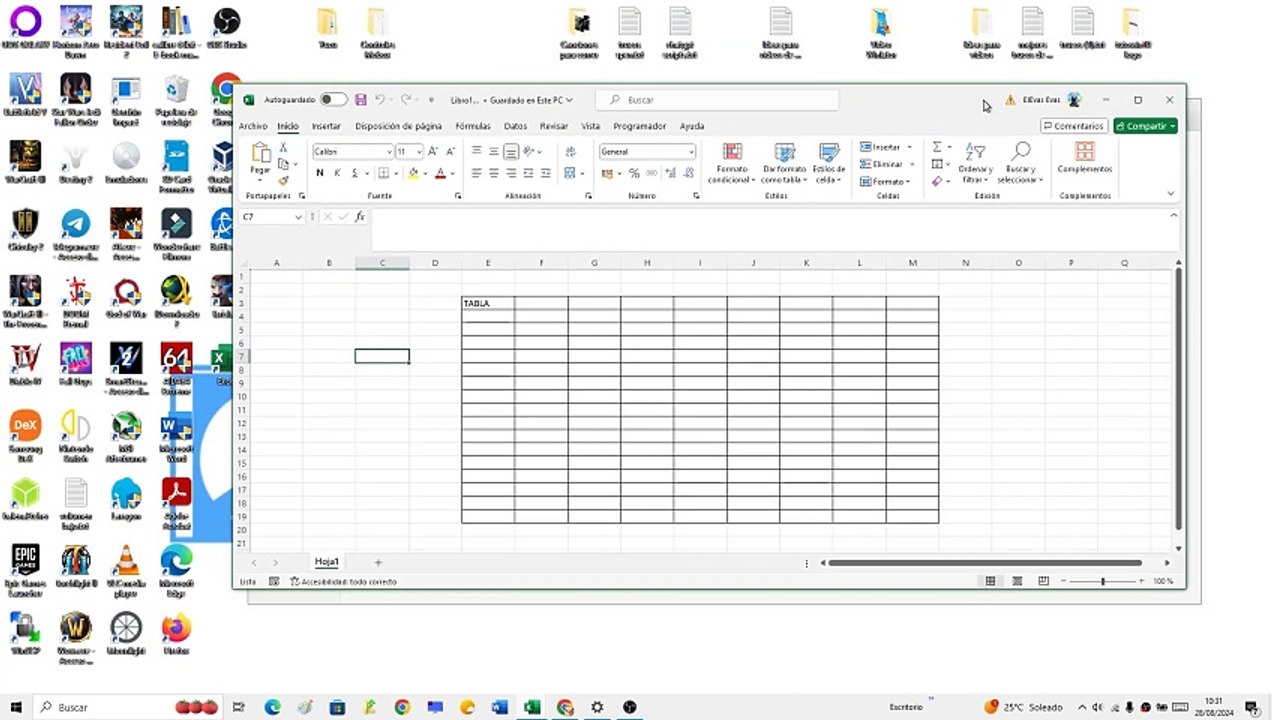Screen dimensions: 1272x720
Task: Toggle bold N formatting
Action: click(x=320, y=173)
